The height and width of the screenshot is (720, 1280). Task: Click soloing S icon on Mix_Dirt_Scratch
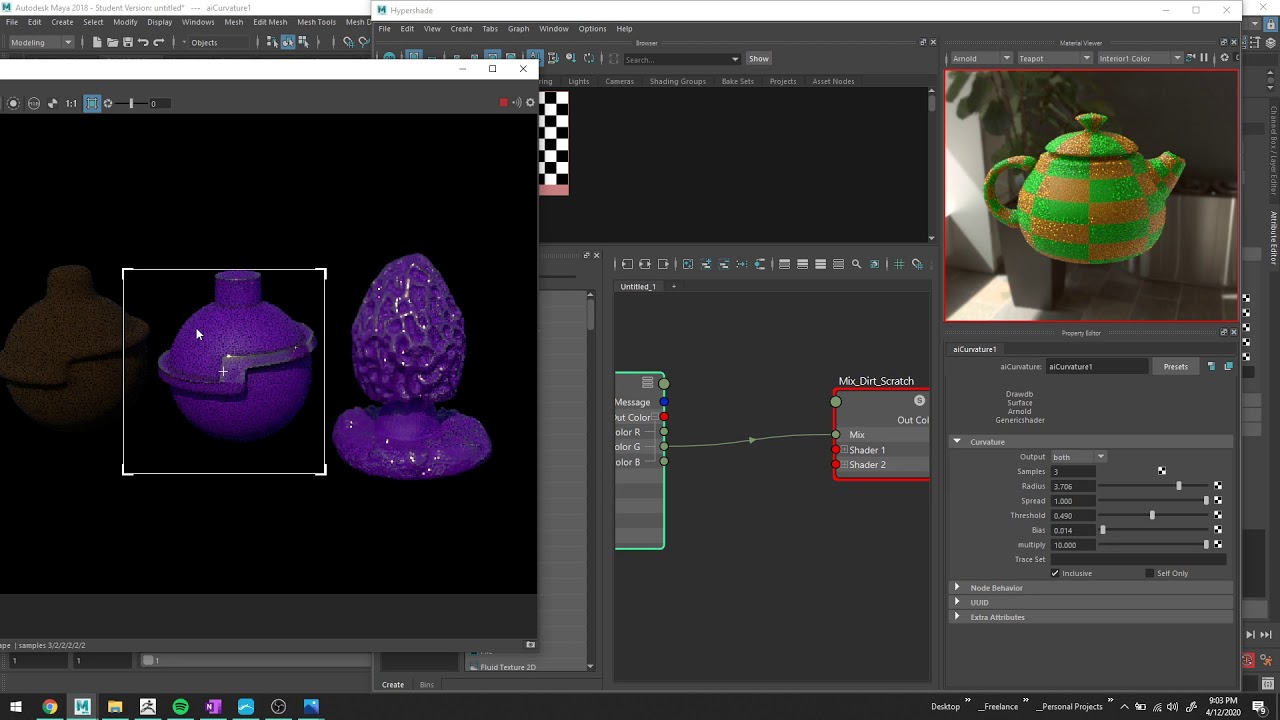tap(919, 401)
